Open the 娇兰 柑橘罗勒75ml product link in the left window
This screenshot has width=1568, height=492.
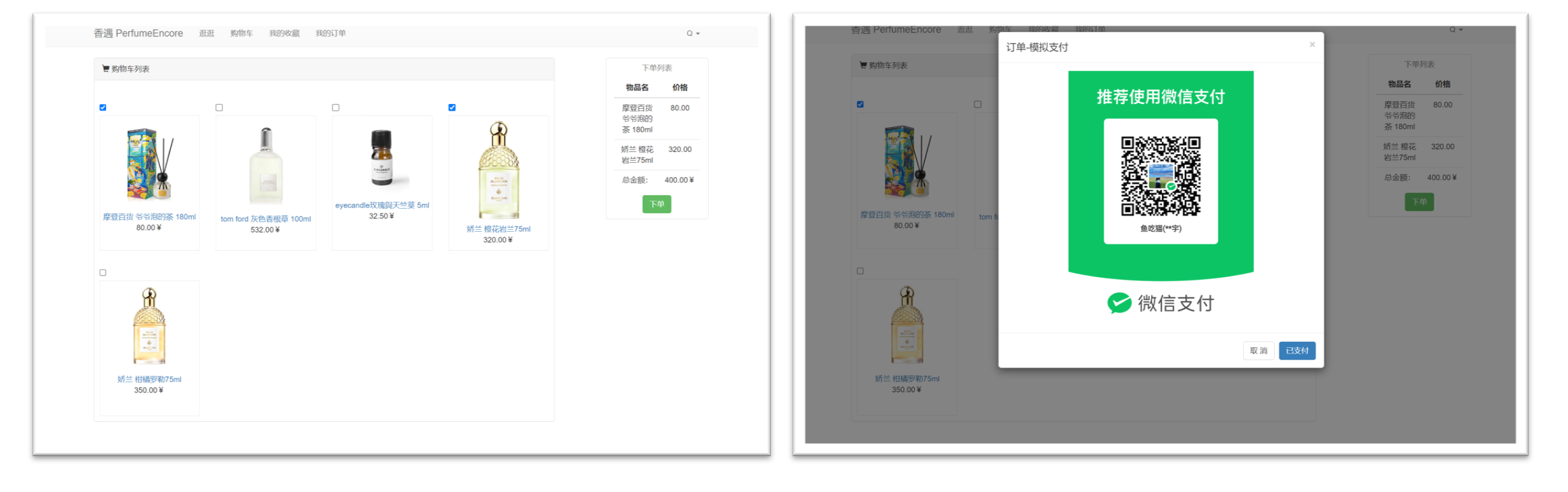149,379
